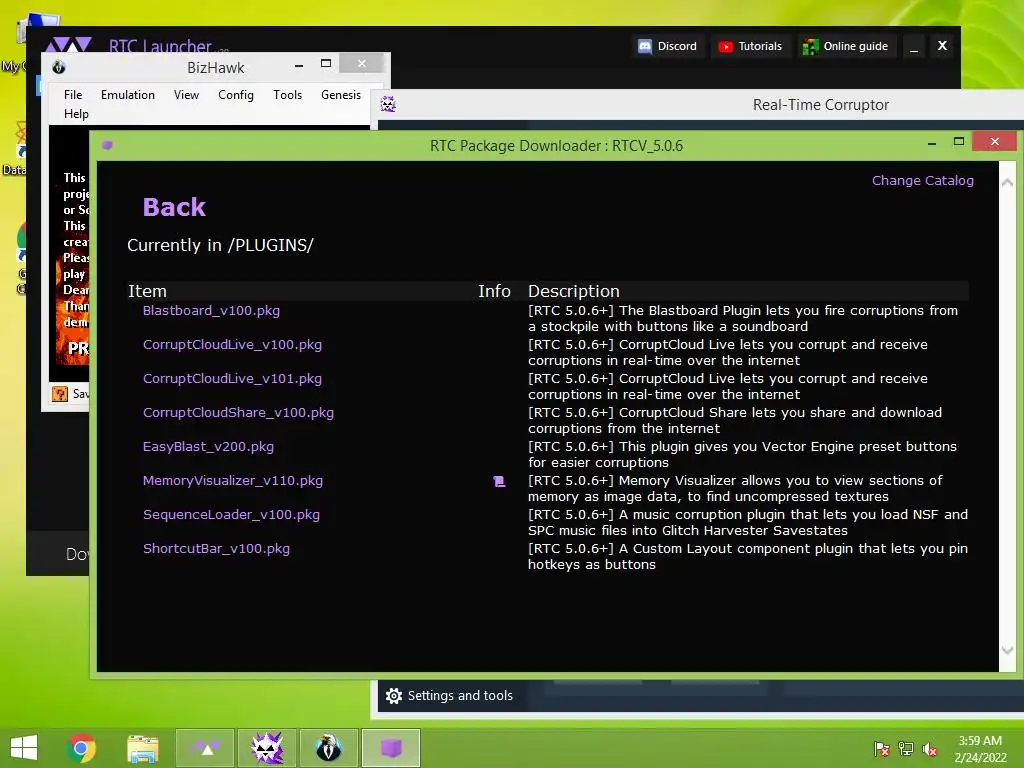Click the Action Center flag tray icon
This screenshot has height=768, width=1024.
(x=881, y=748)
